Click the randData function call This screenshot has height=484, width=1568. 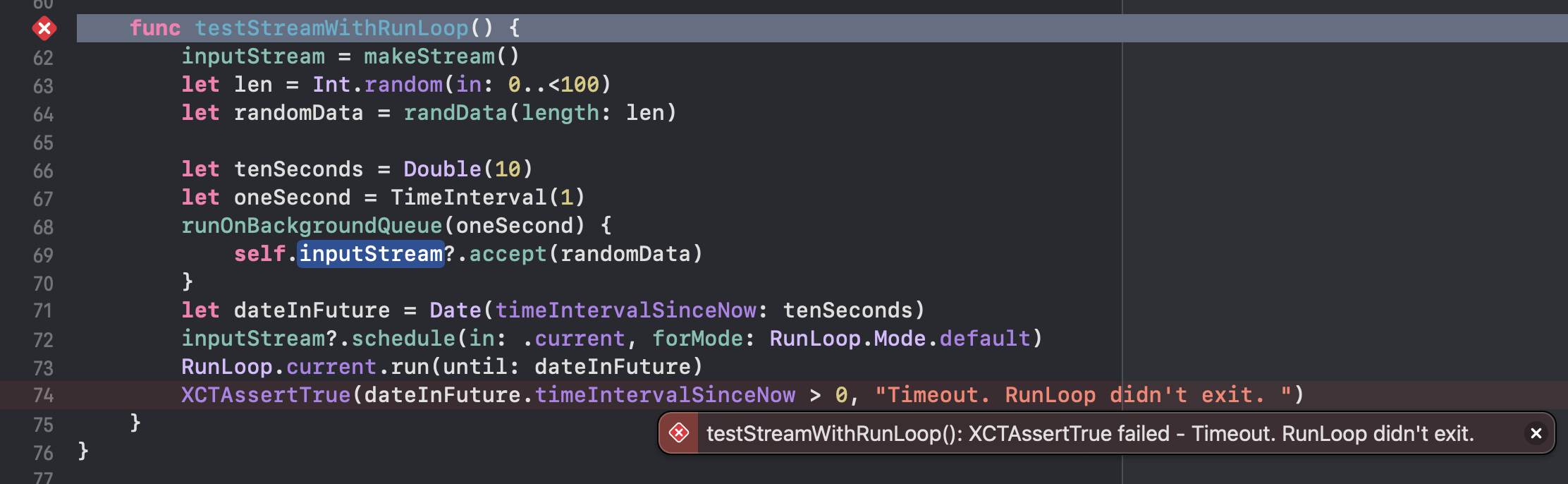pyautogui.click(x=455, y=113)
